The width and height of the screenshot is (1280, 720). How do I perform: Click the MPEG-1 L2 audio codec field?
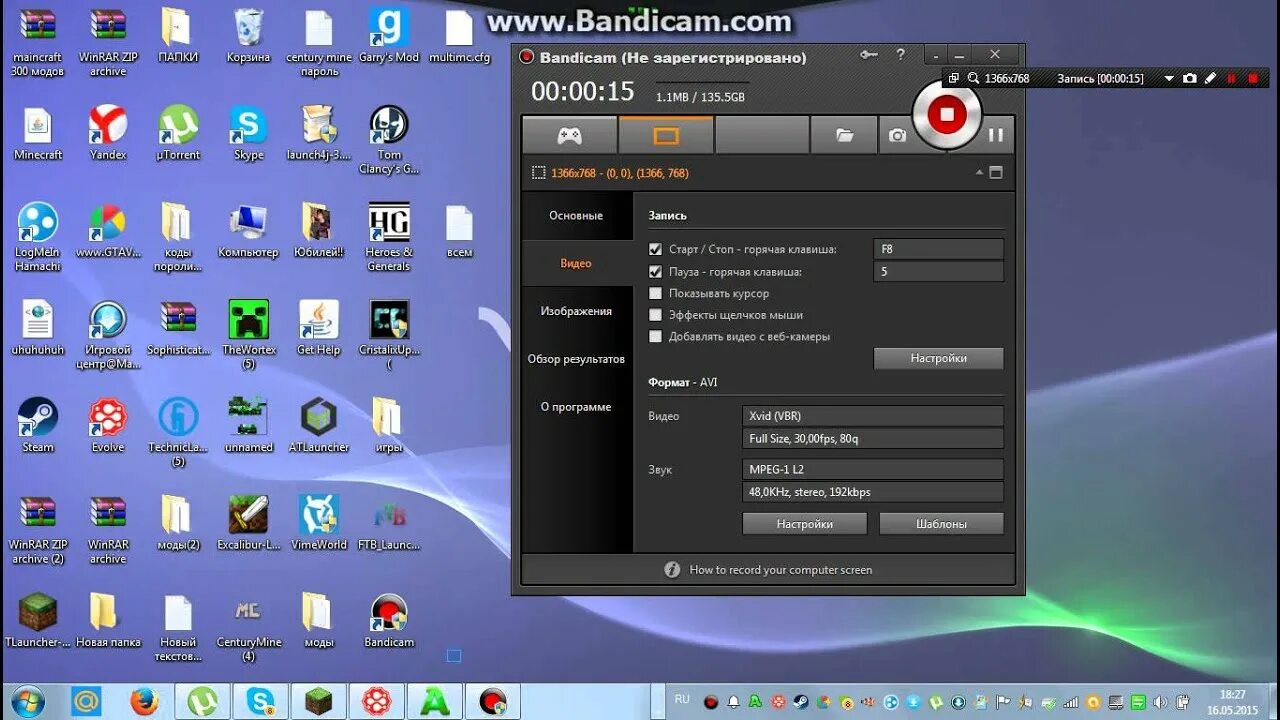pyautogui.click(x=873, y=469)
